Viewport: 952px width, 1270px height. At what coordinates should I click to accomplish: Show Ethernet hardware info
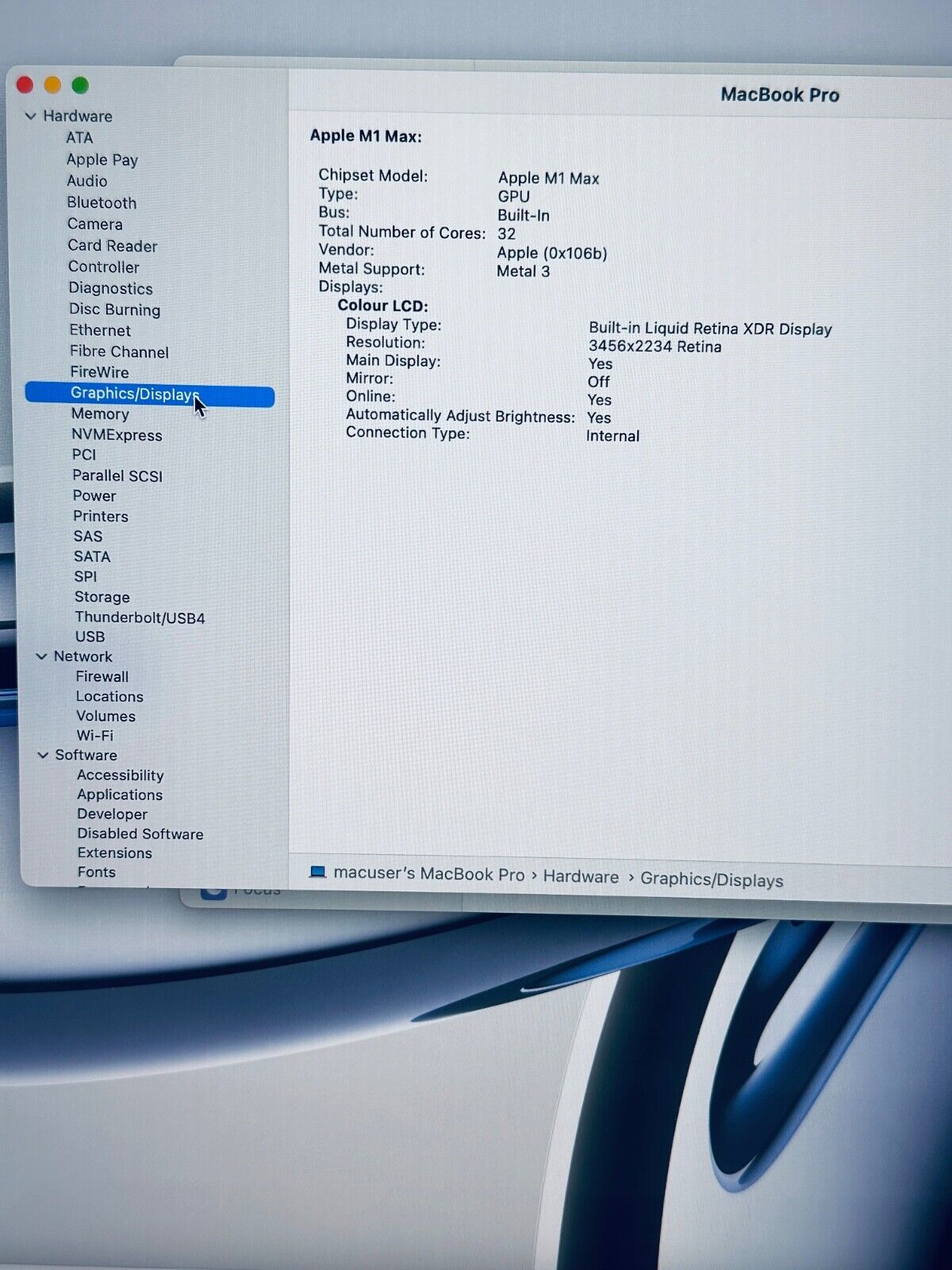[100, 330]
